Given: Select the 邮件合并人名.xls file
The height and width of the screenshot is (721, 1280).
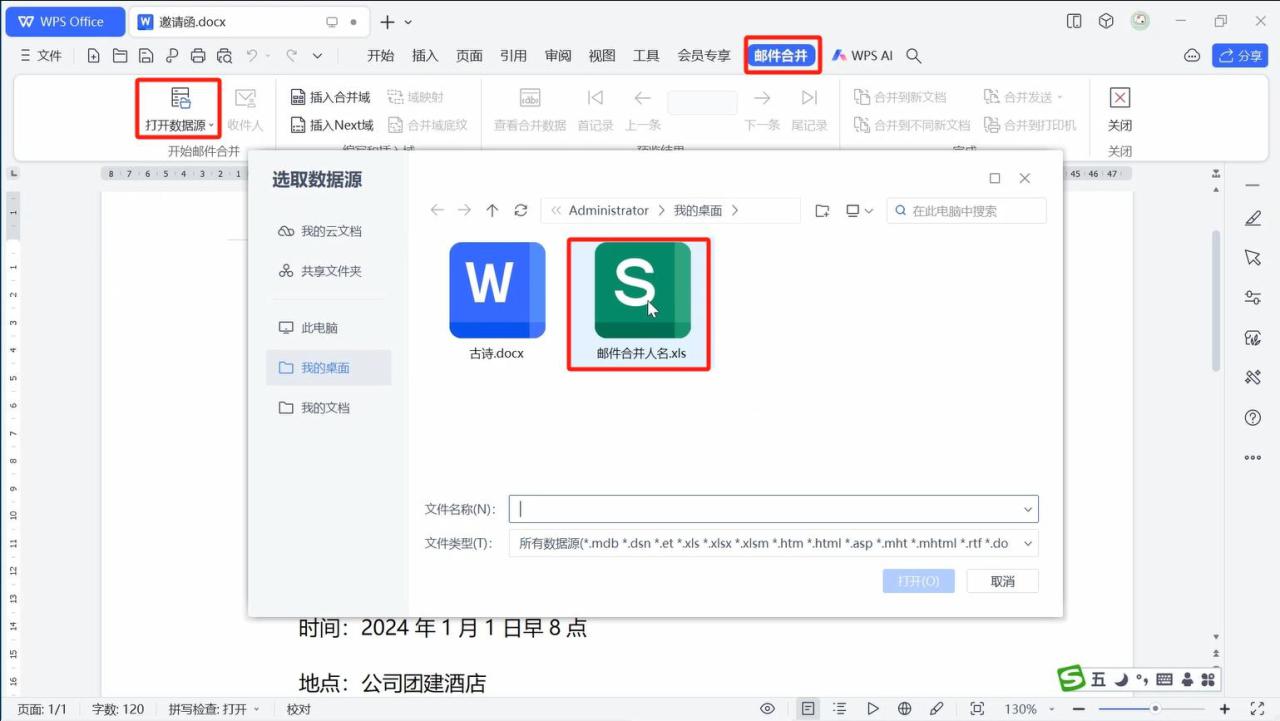Looking at the screenshot, I should pos(641,304).
